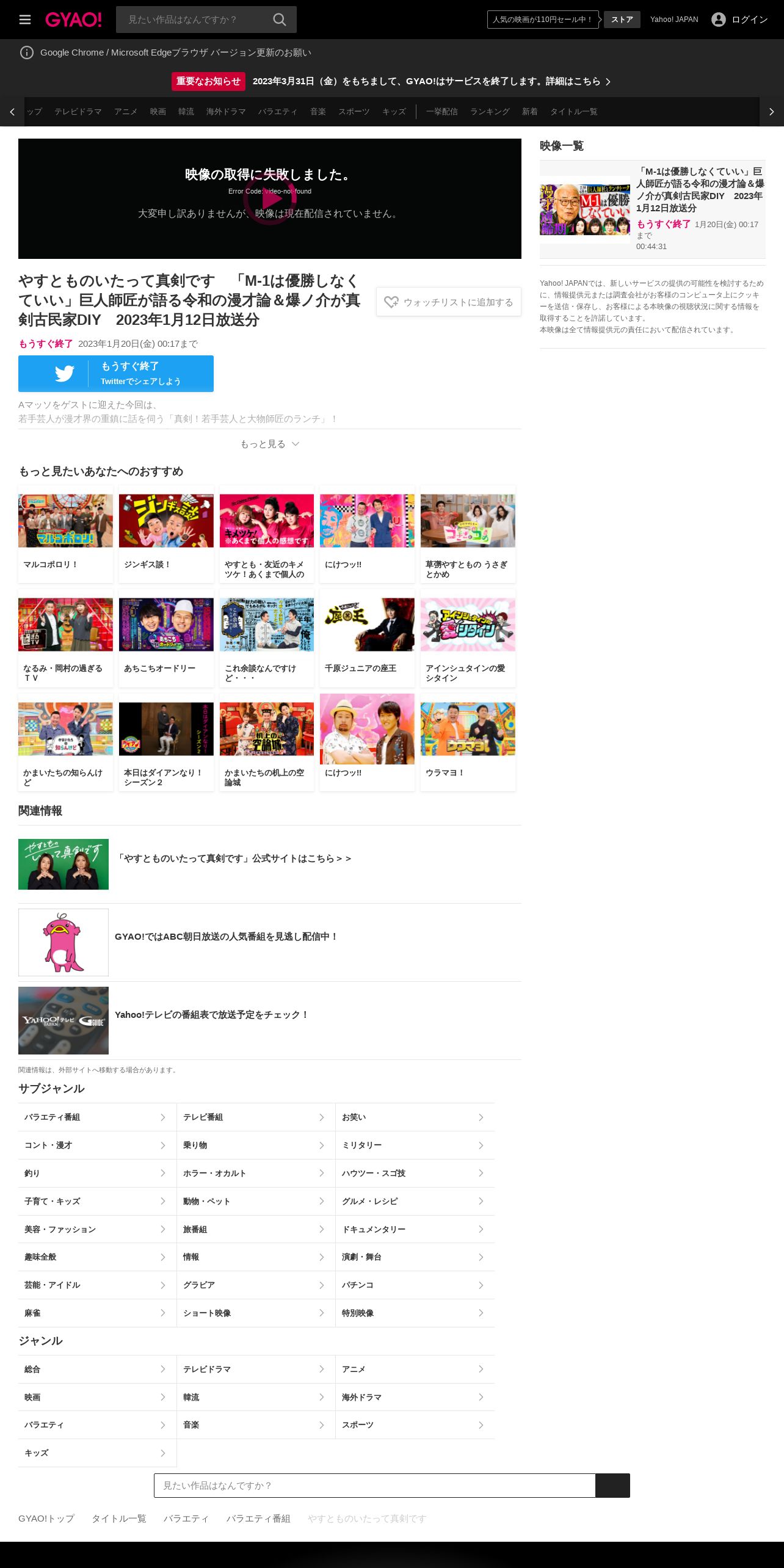784x1568 pixels.
Task: Open the かまいたちの知らんけど thumbnail
Action: pos(65,729)
